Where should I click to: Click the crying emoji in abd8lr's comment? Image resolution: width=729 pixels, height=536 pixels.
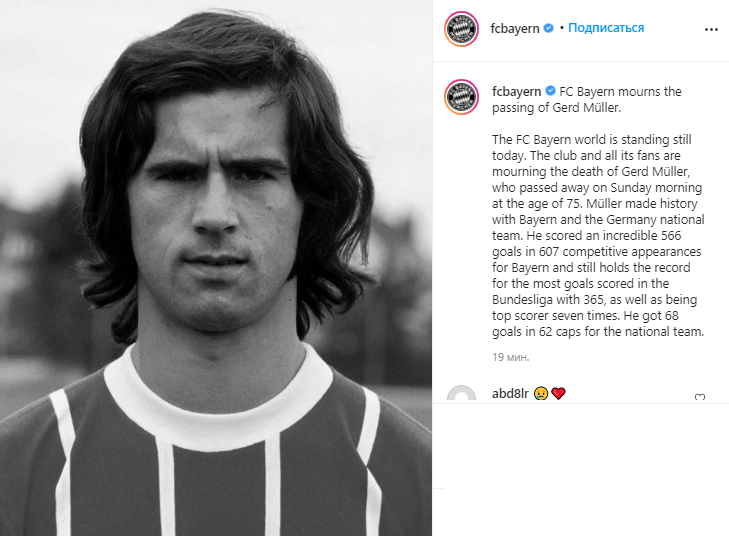540,393
